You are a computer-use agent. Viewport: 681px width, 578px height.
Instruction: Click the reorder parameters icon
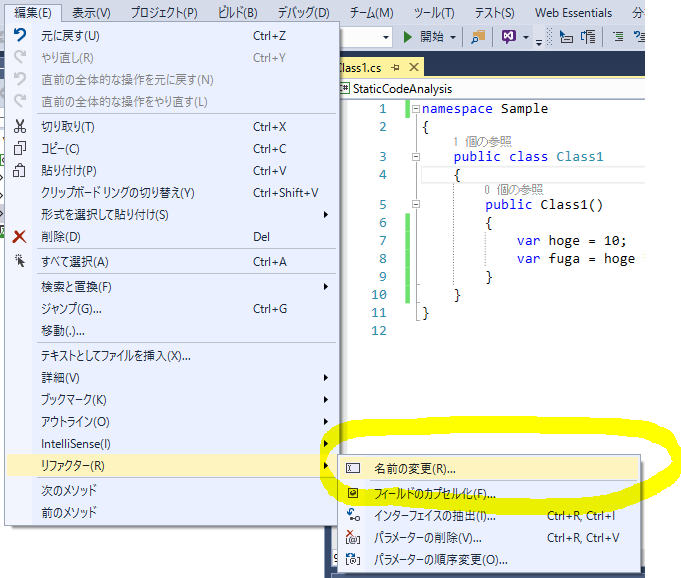353,559
